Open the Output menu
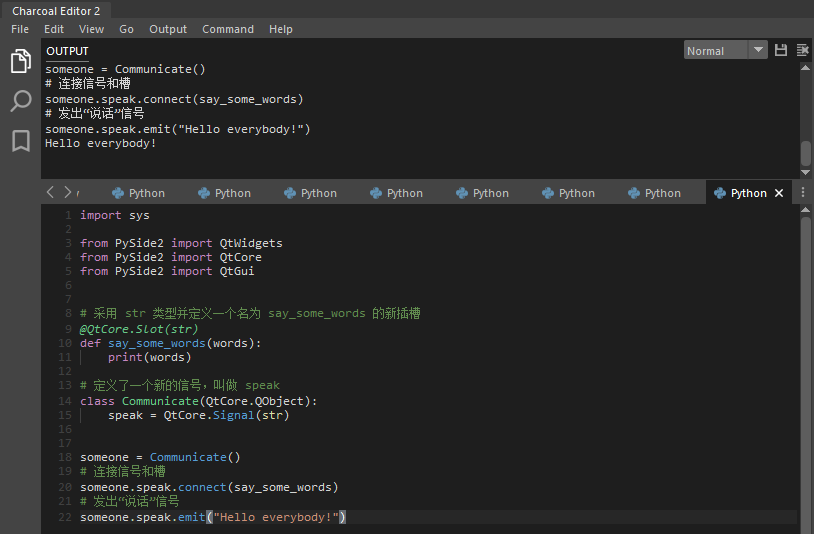The image size is (814, 534). coord(168,29)
